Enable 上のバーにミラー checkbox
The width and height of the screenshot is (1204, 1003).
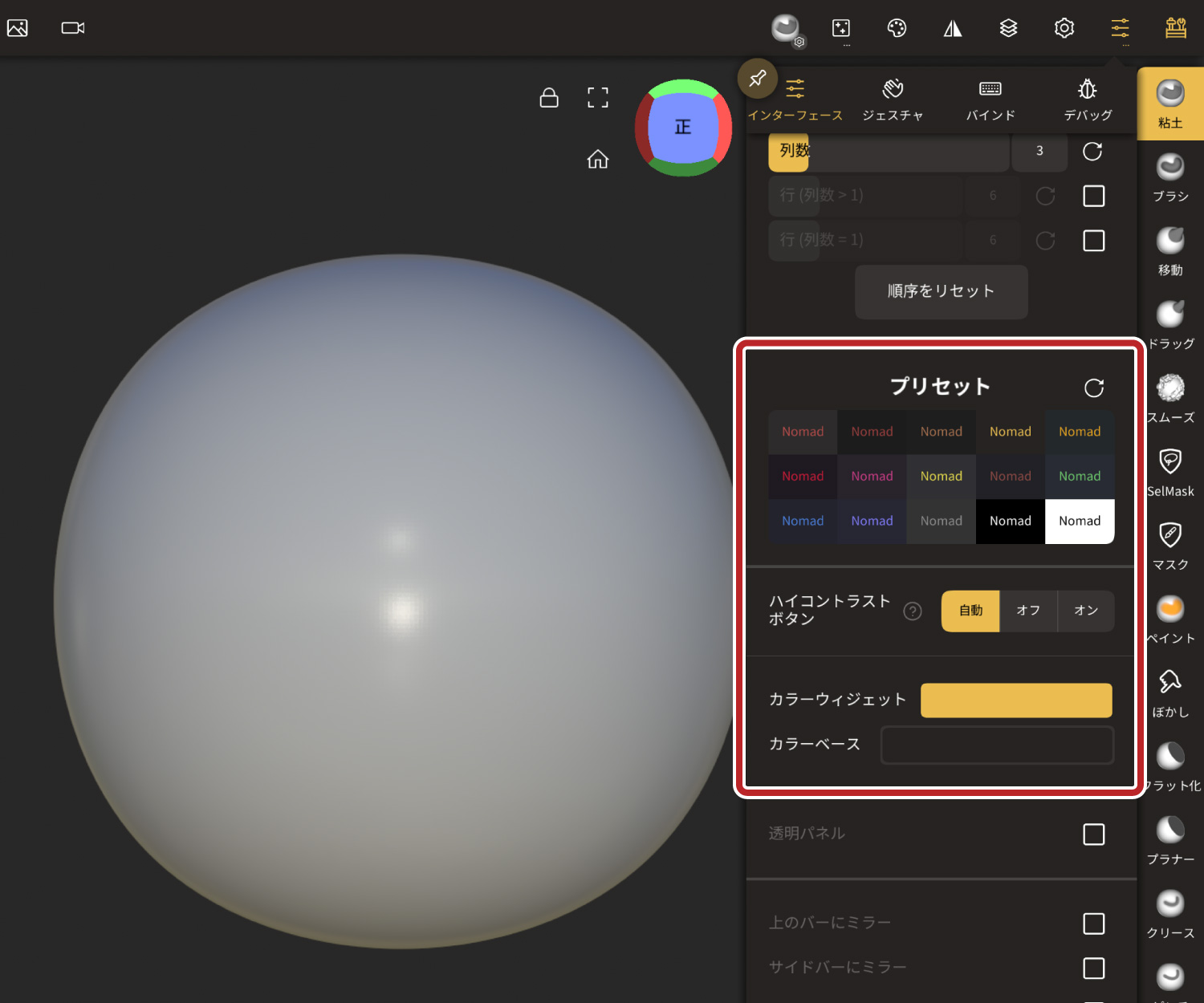pos(1093,924)
